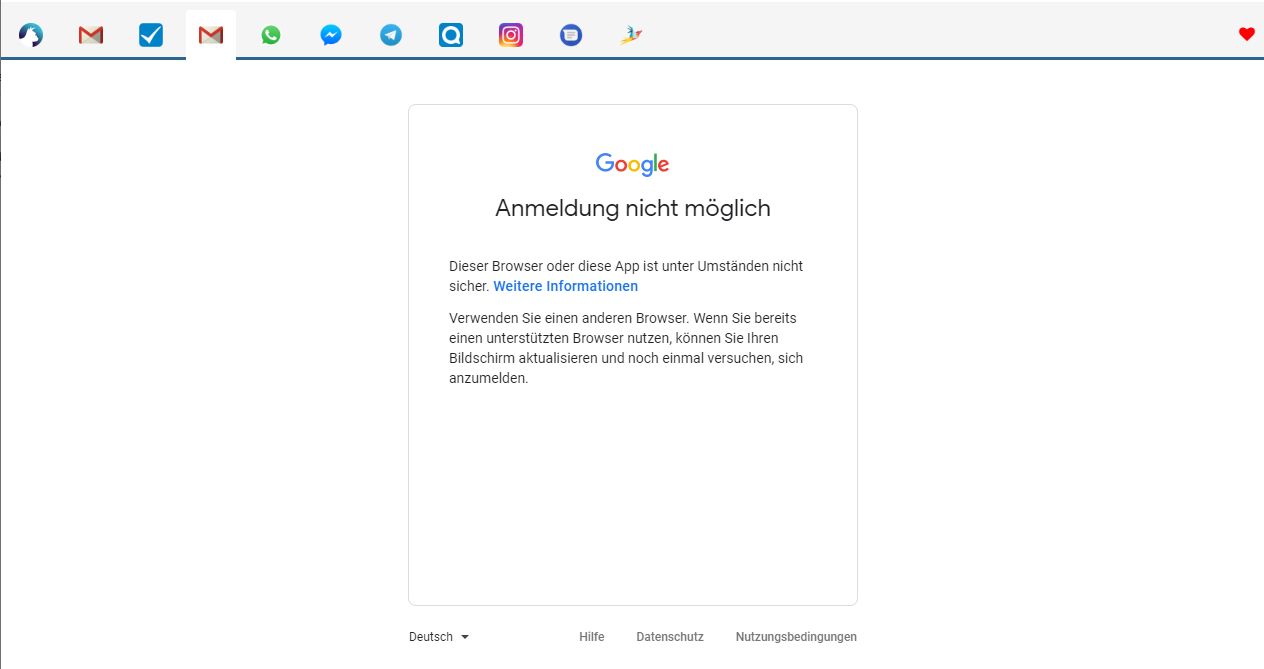Open the WhatsApp tab
The width and height of the screenshot is (1264, 669).
(271, 35)
